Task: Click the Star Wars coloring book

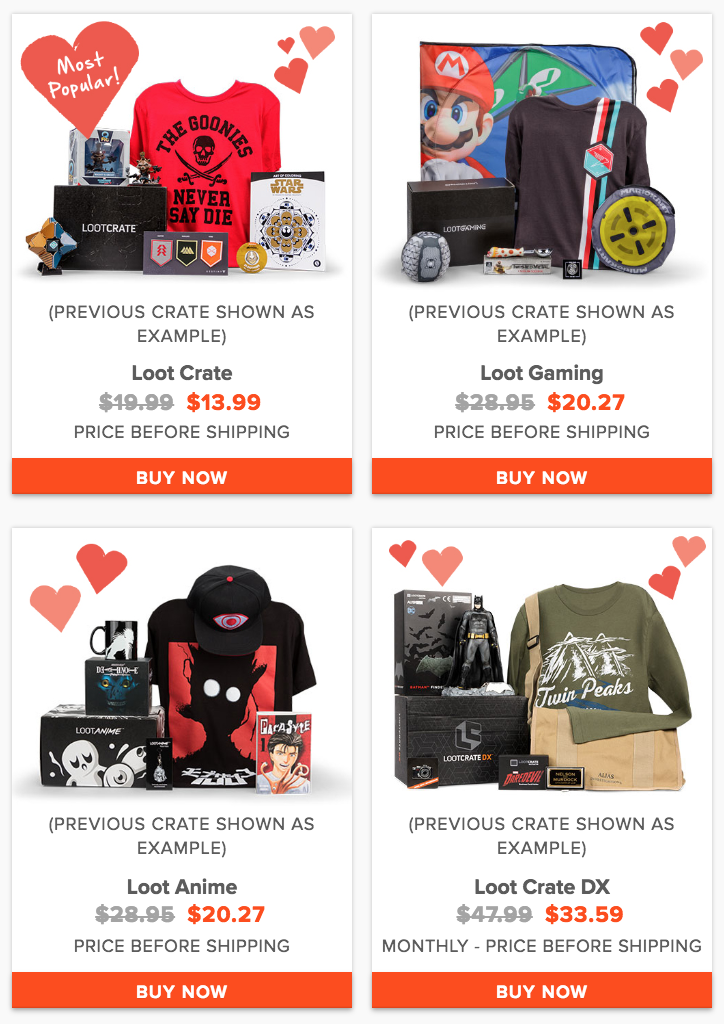Action: click(x=287, y=221)
